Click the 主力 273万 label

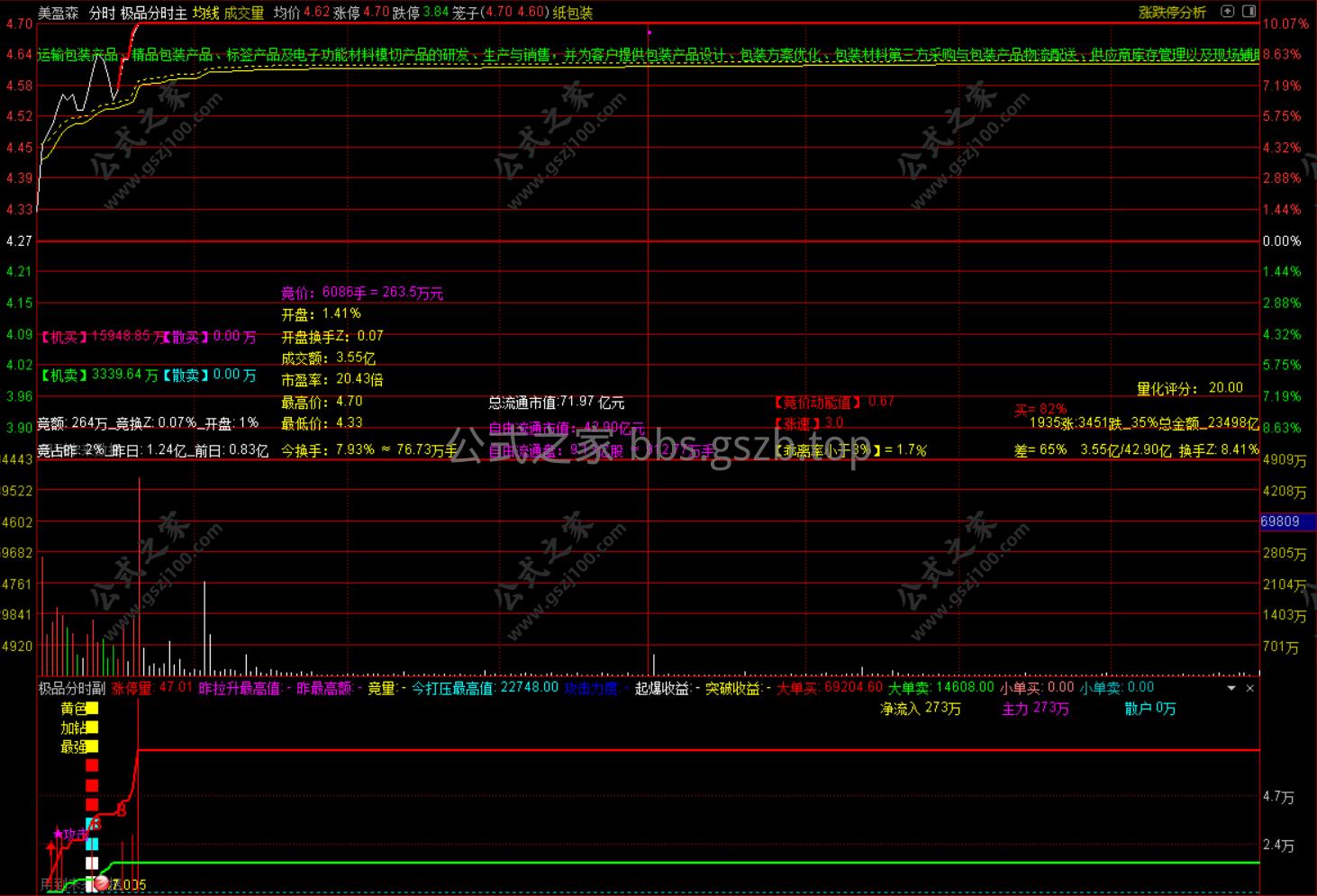[x=1036, y=709]
